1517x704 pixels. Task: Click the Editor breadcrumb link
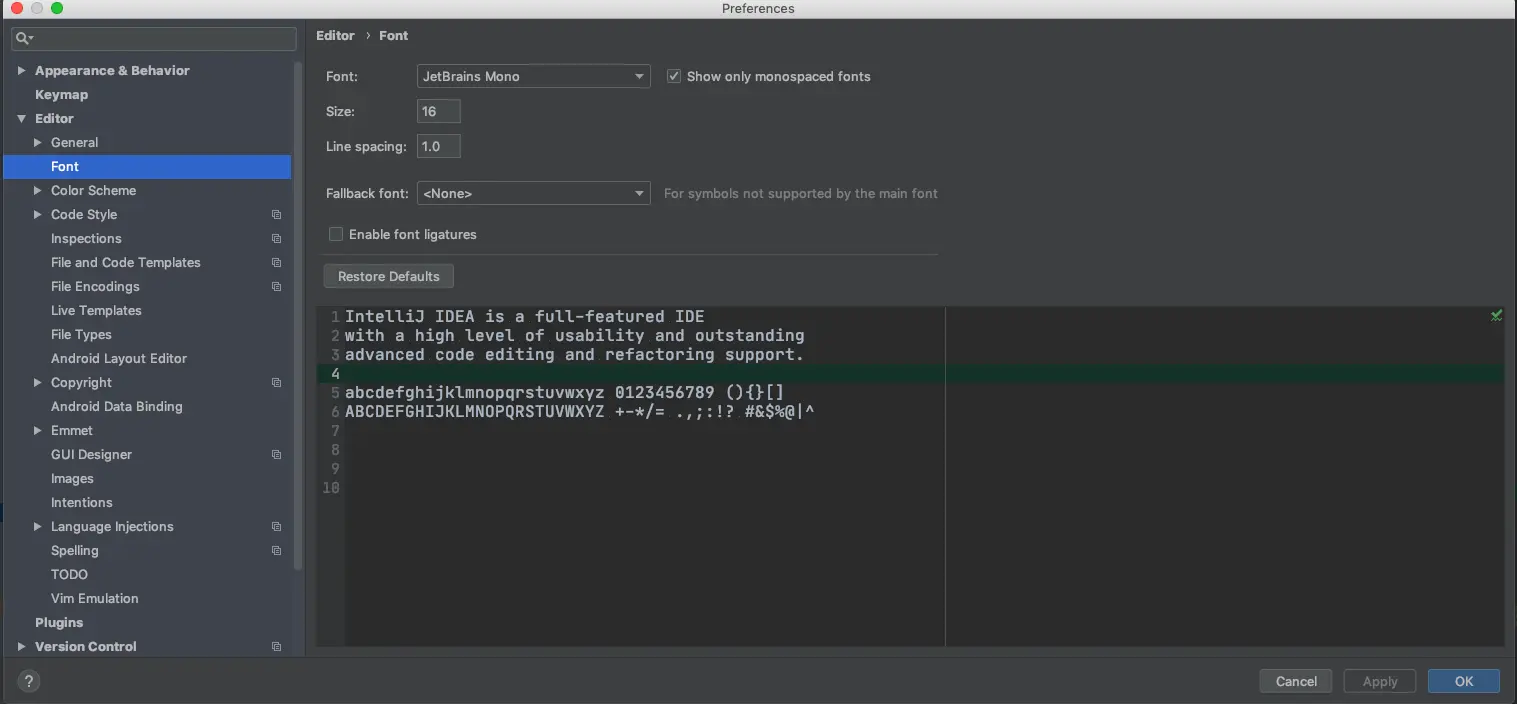[x=335, y=36]
